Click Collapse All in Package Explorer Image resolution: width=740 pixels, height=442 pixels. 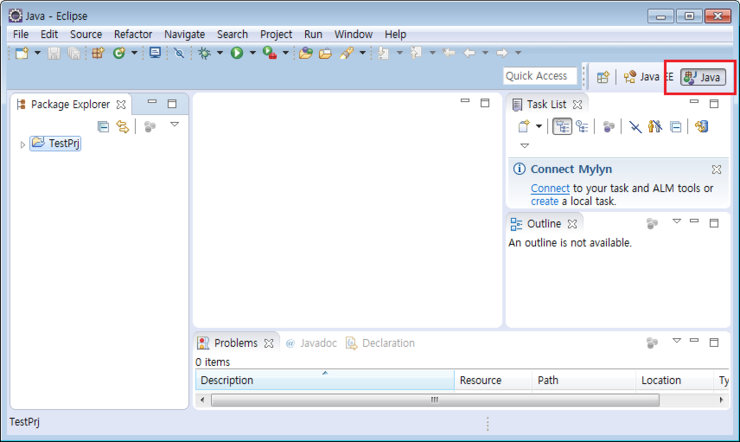pyautogui.click(x=103, y=126)
